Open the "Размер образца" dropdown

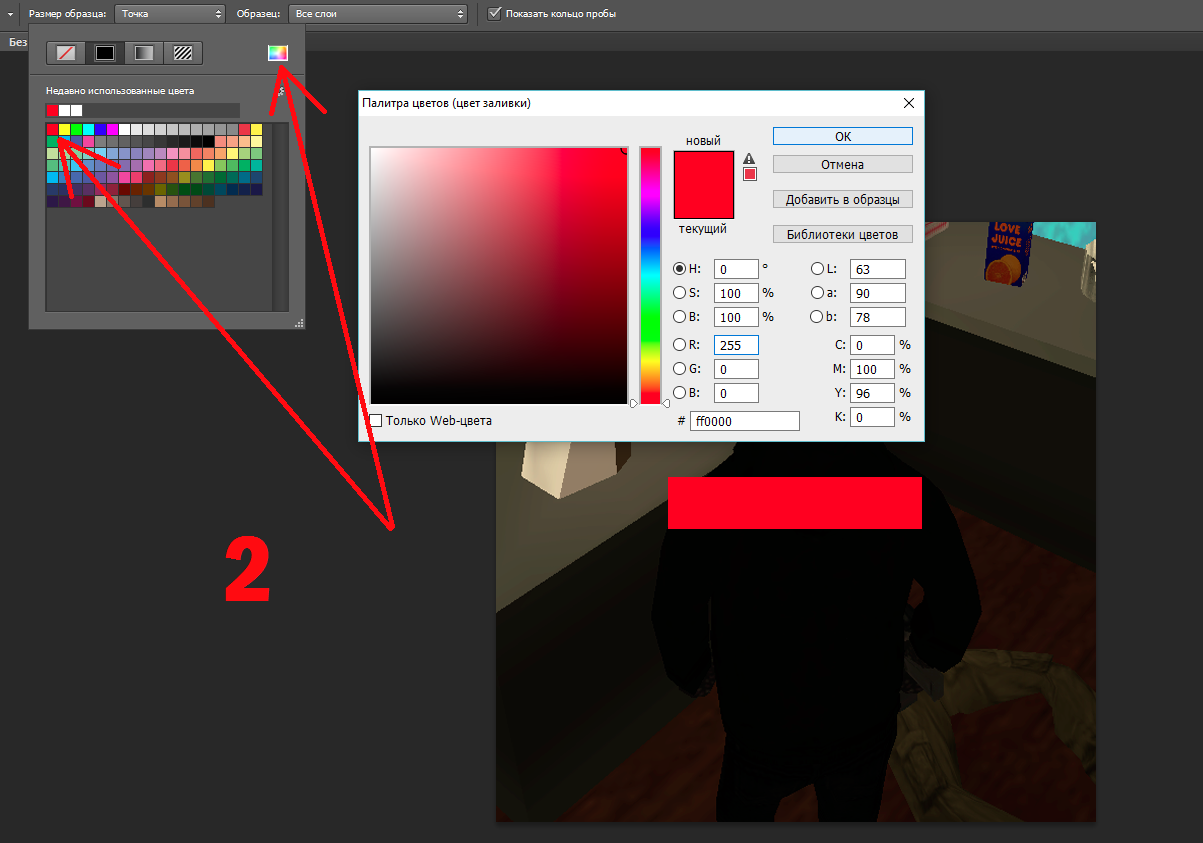pos(170,14)
